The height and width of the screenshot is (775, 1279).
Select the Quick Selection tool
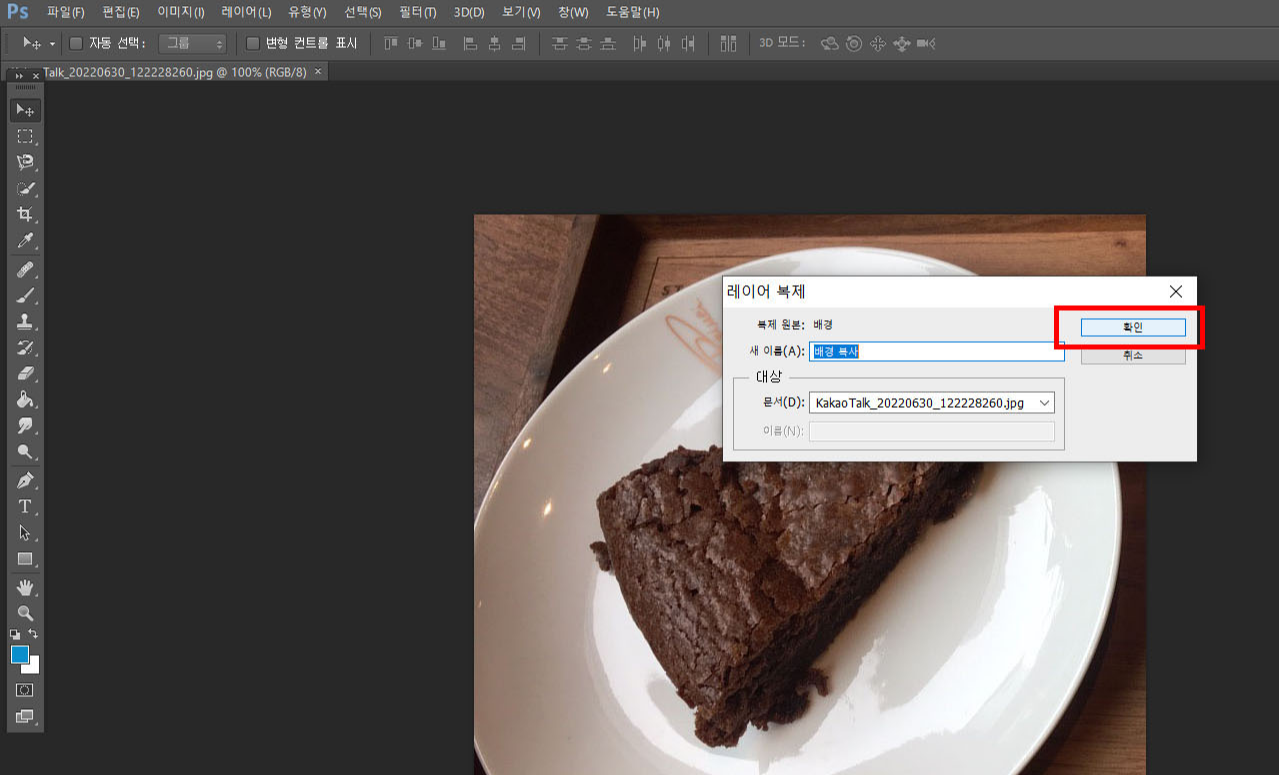[25, 188]
